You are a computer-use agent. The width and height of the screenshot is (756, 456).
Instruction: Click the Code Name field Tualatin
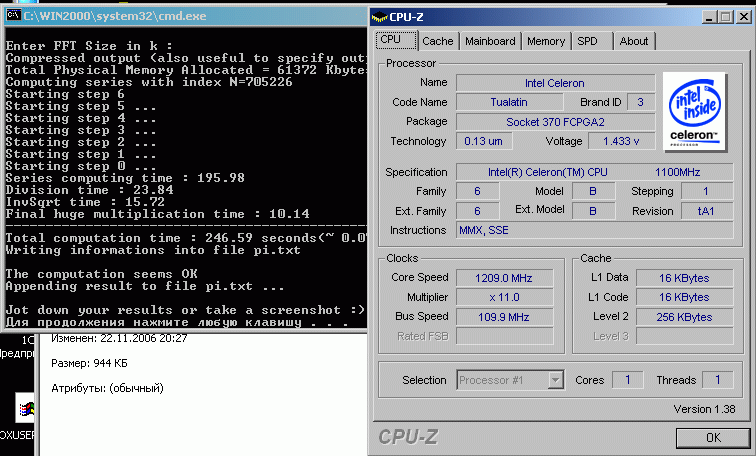tap(510, 102)
